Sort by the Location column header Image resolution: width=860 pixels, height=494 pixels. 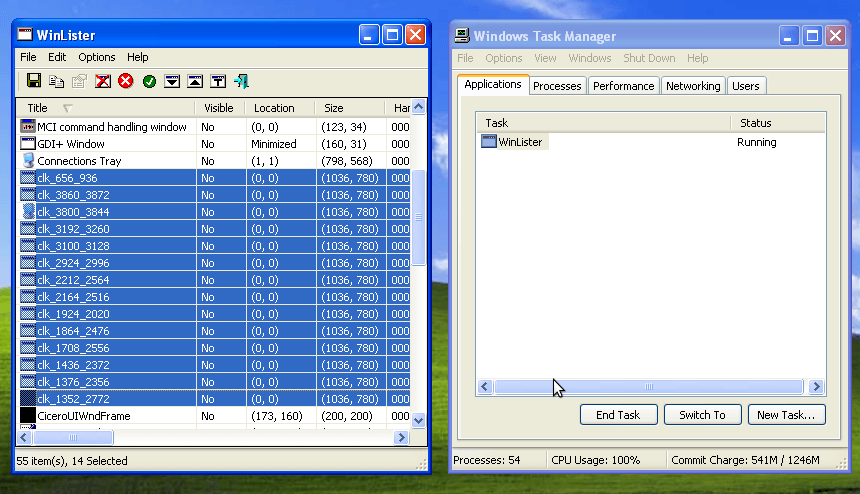(280, 108)
